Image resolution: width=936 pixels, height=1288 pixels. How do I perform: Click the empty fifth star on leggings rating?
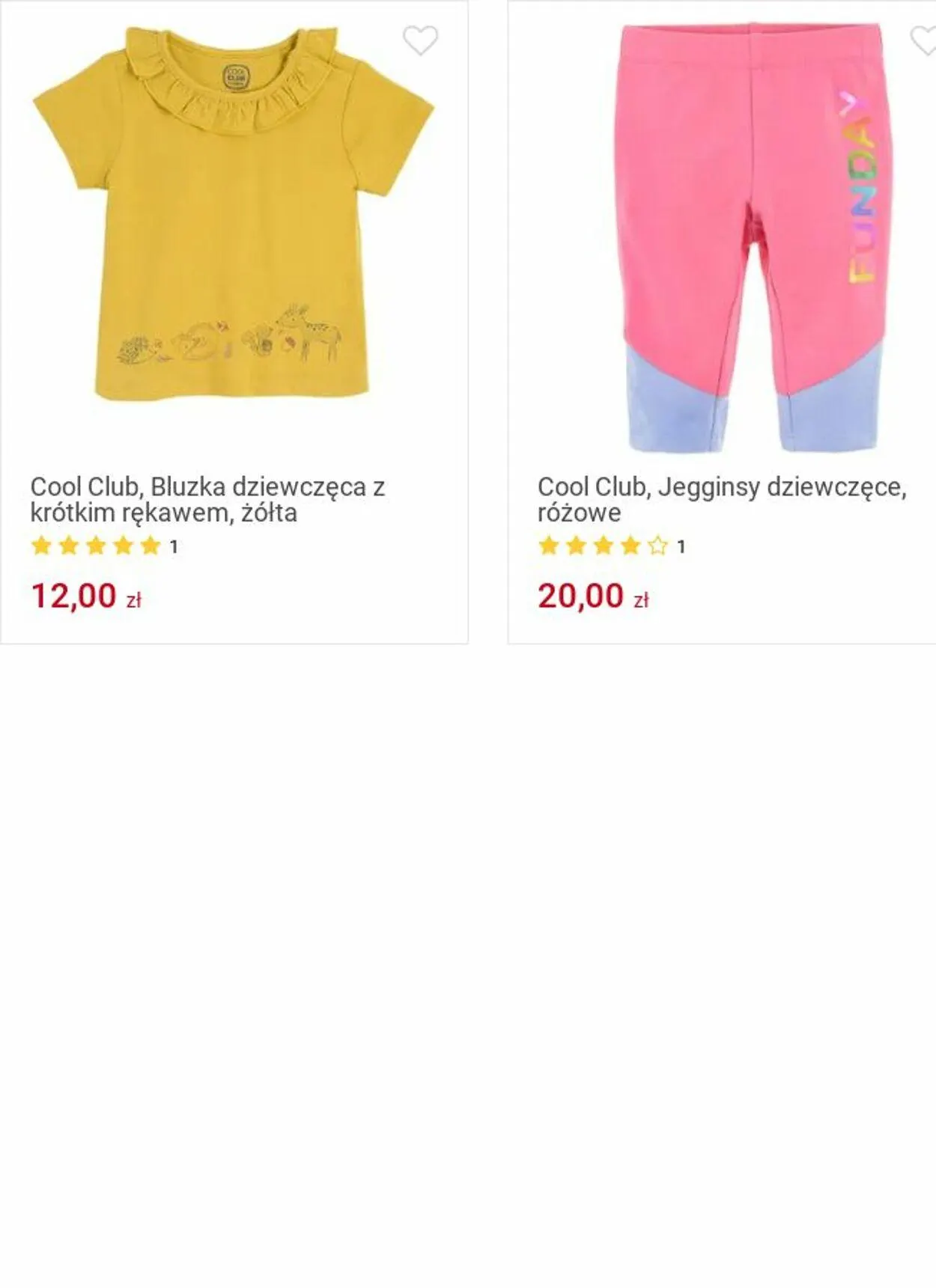click(x=657, y=546)
